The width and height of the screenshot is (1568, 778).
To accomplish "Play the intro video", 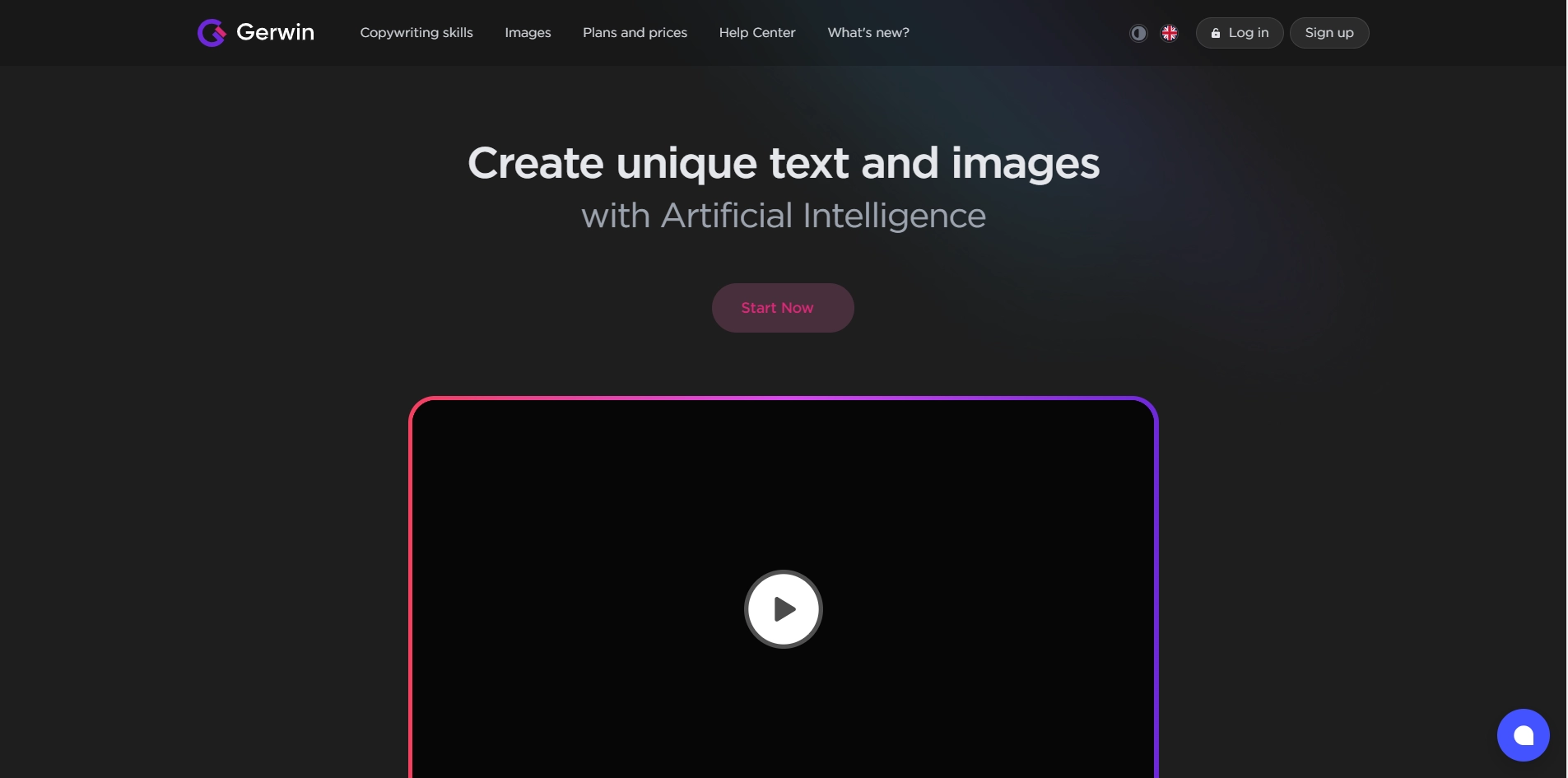I will pos(784,609).
